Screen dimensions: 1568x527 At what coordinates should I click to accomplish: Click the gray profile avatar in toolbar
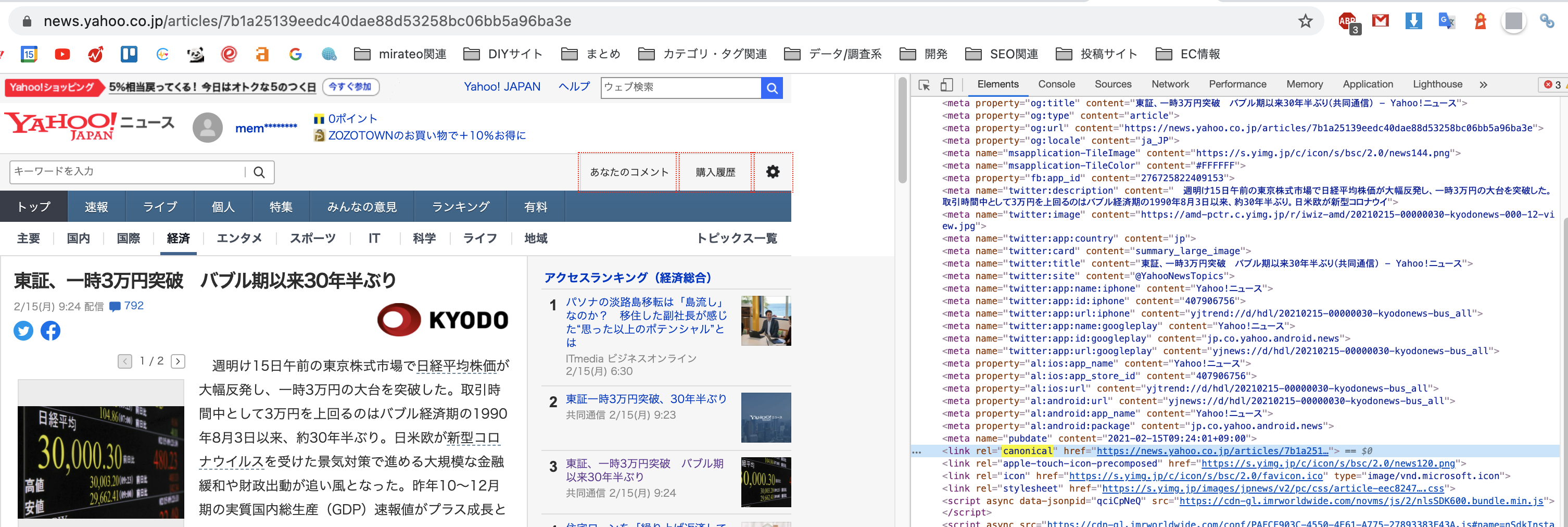(1513, 21)
